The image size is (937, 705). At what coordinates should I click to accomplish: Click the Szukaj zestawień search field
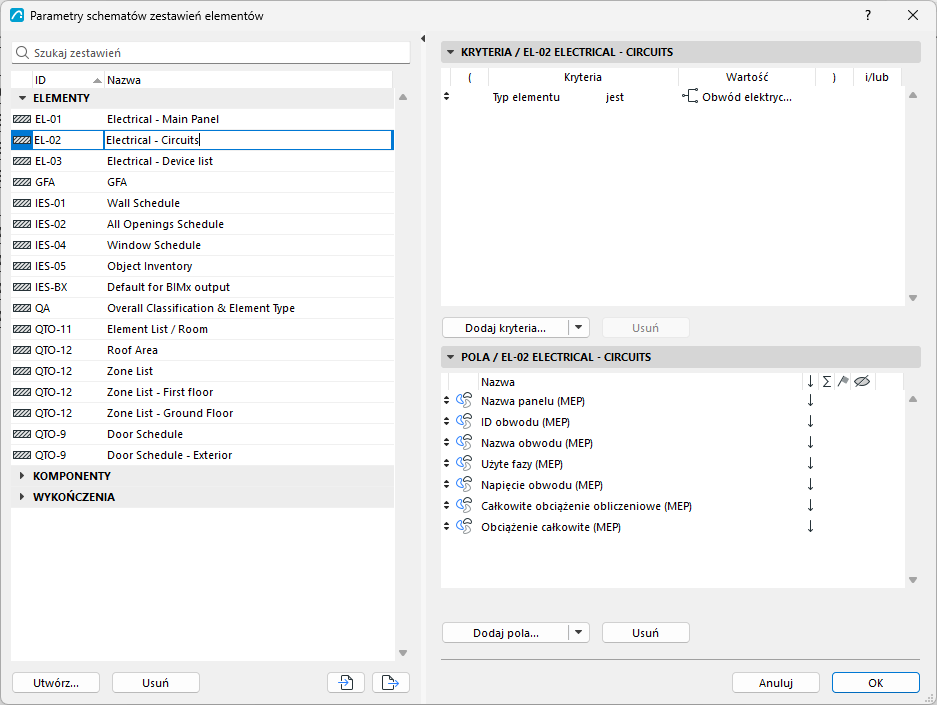pos(211,53)
